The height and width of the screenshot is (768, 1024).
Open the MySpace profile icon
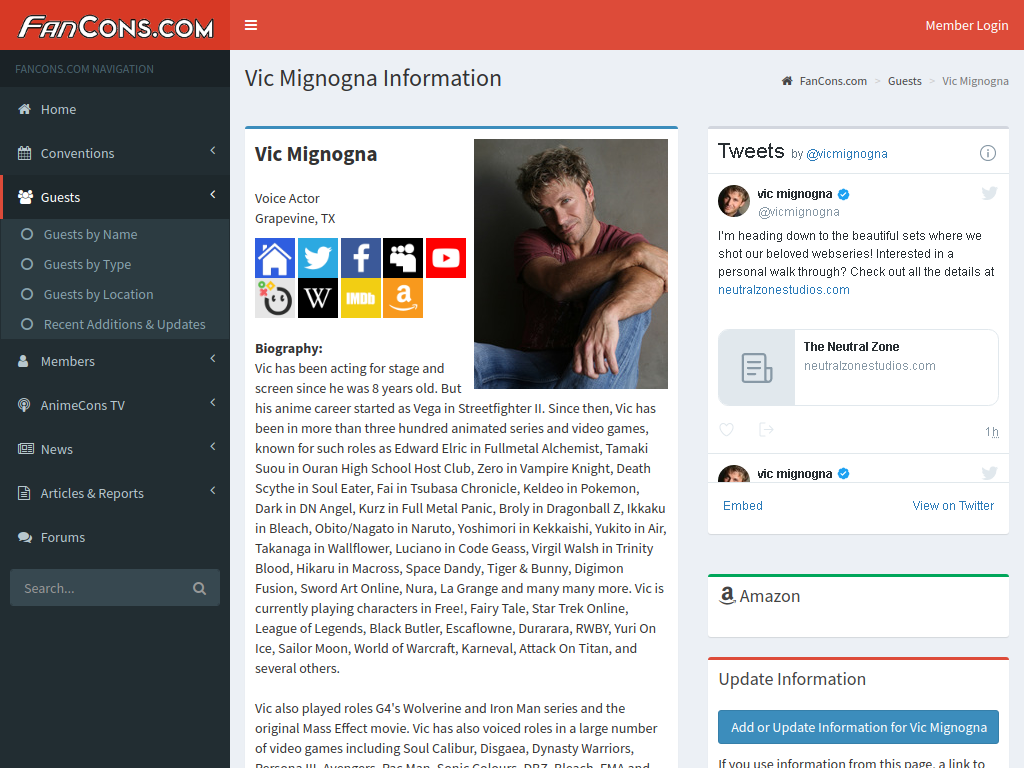403,258
